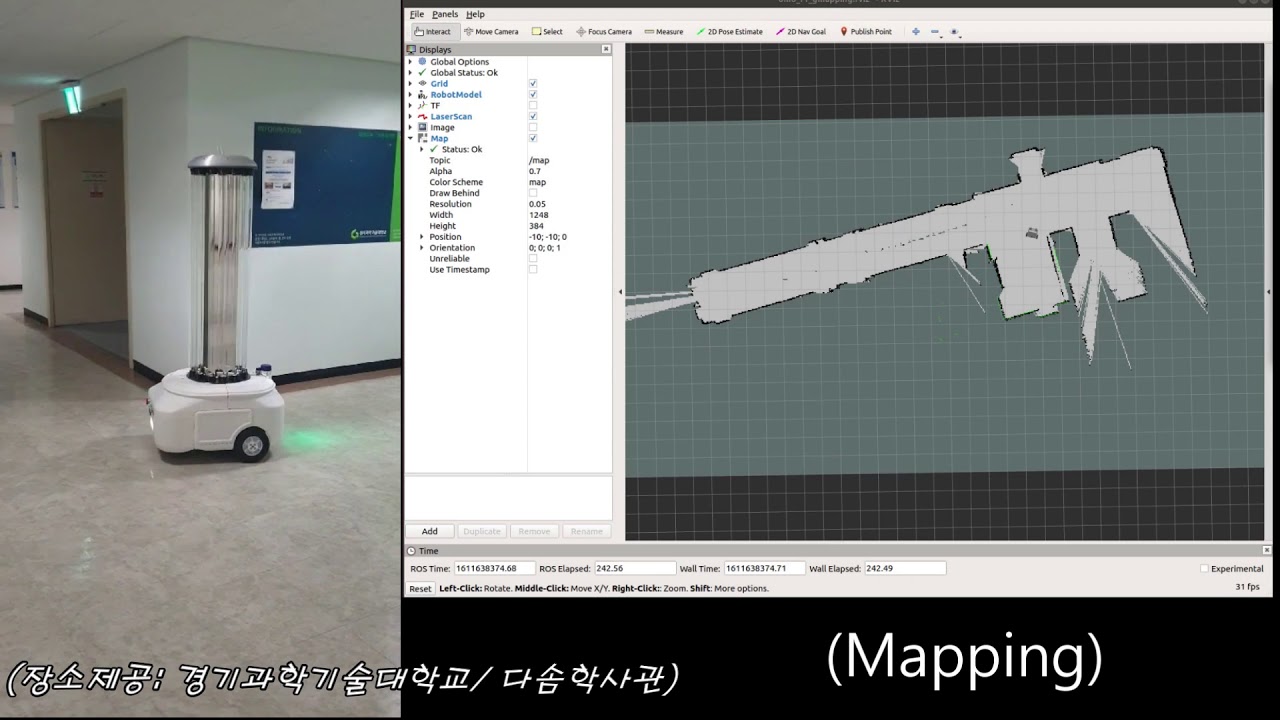Open the toolbar style options icon
Viewport: 1280px width, 720px height.
coord(955,32)
